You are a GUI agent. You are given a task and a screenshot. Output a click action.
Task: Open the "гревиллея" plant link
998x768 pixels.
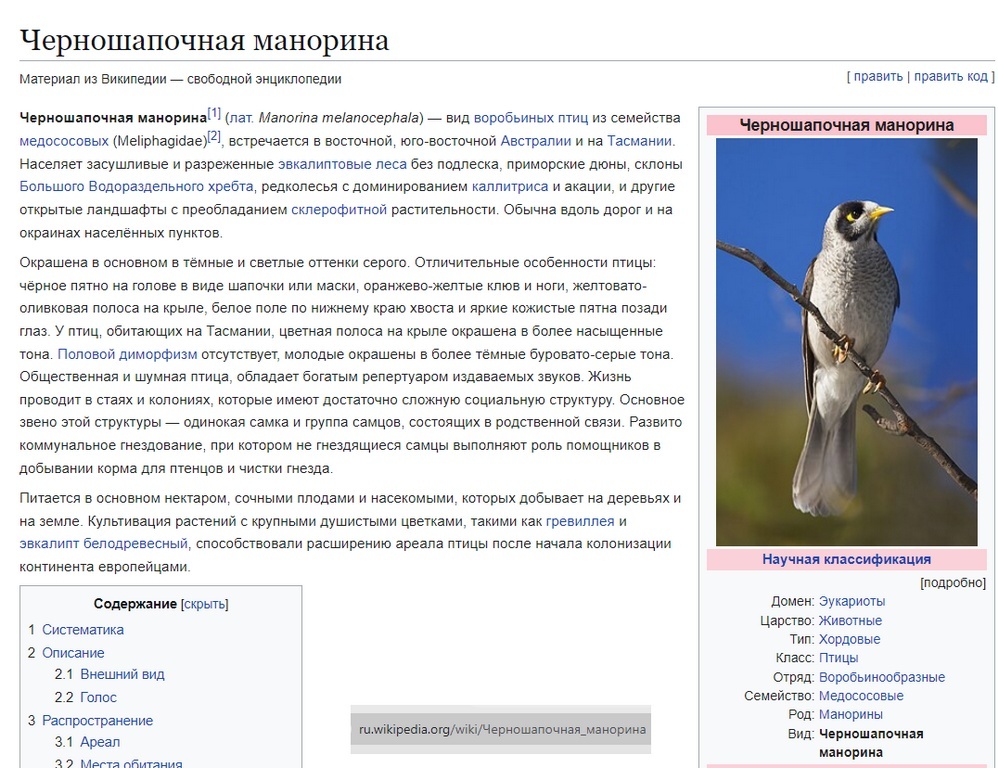coord(578,521)
